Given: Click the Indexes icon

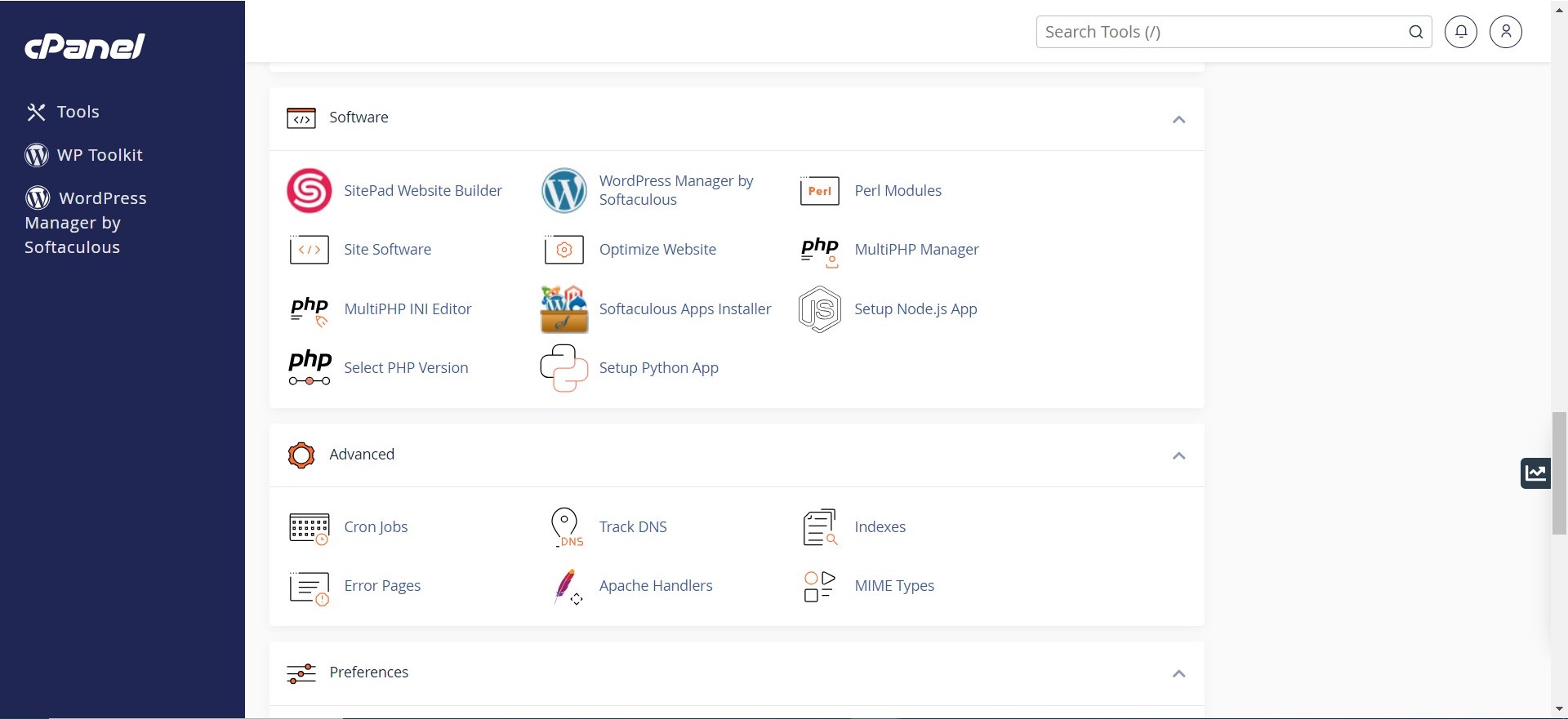Looking at the screenshot, I should coord(820,527).
